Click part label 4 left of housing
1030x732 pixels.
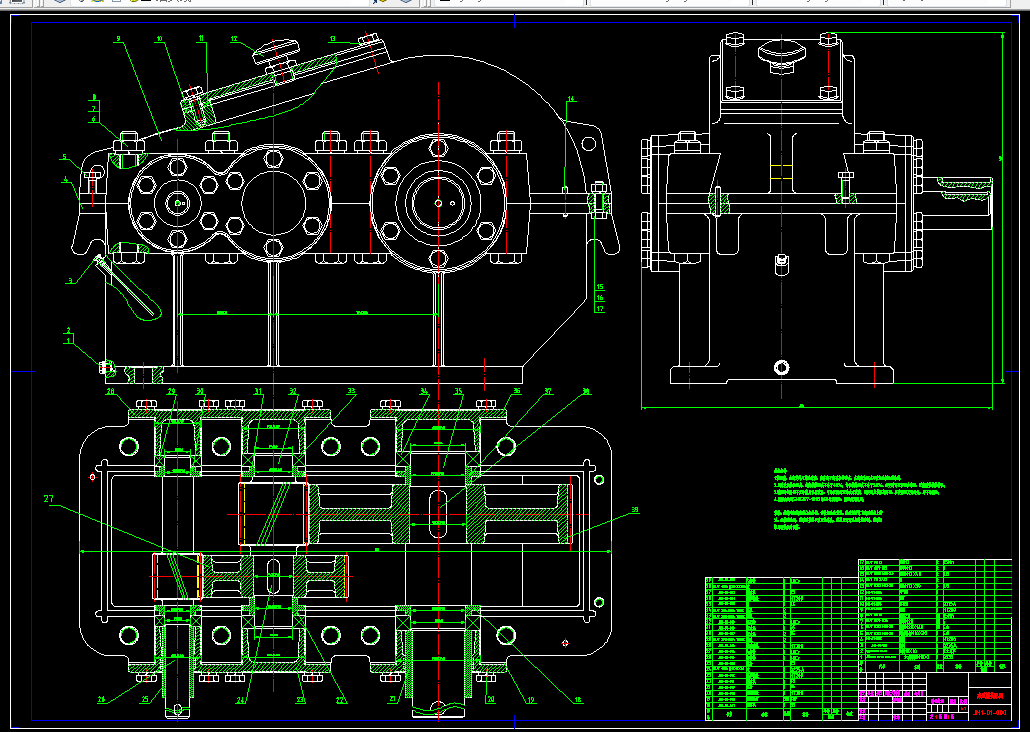pos(66,178)
